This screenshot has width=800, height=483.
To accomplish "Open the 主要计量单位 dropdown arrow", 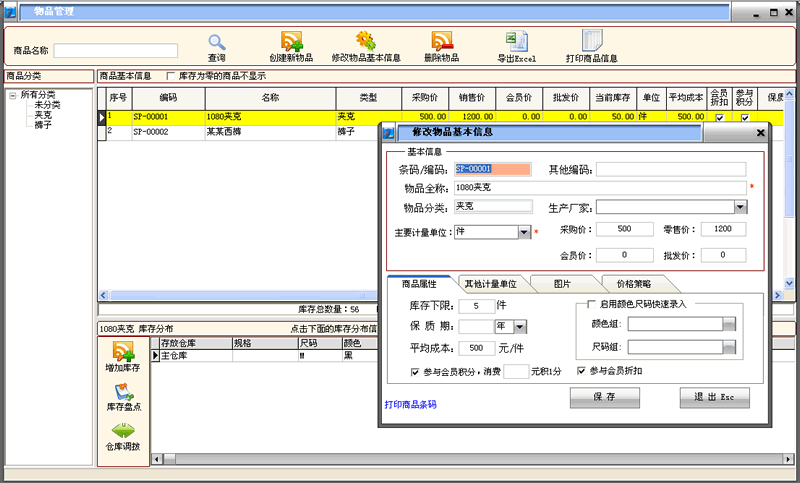I will click(524, 233).
